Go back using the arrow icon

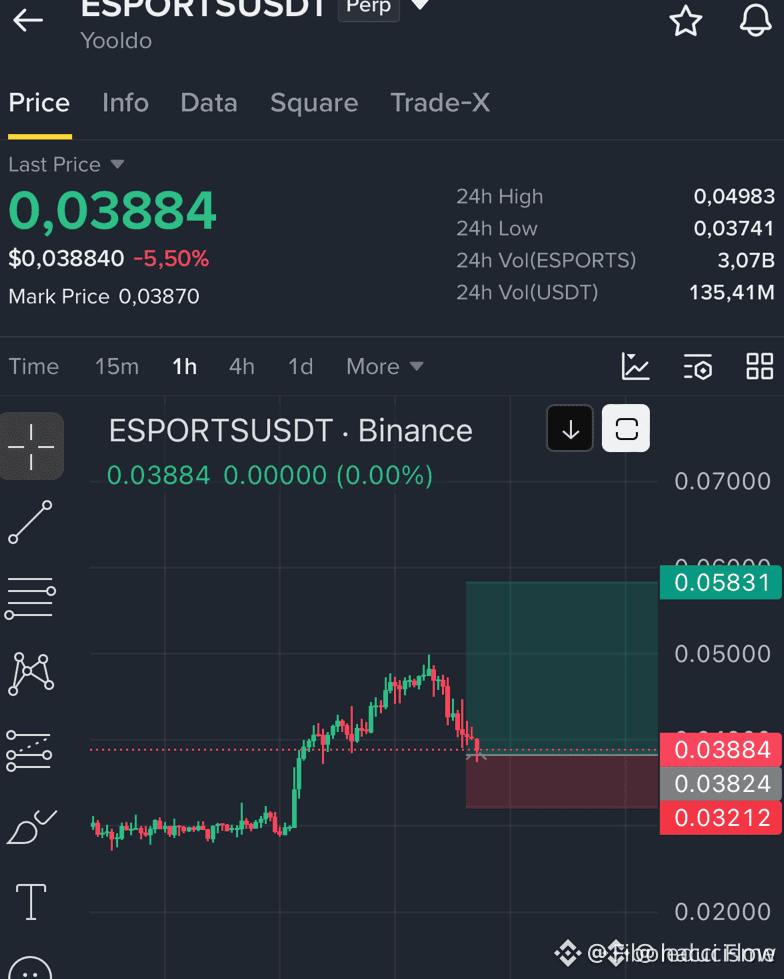pos(28,20)
